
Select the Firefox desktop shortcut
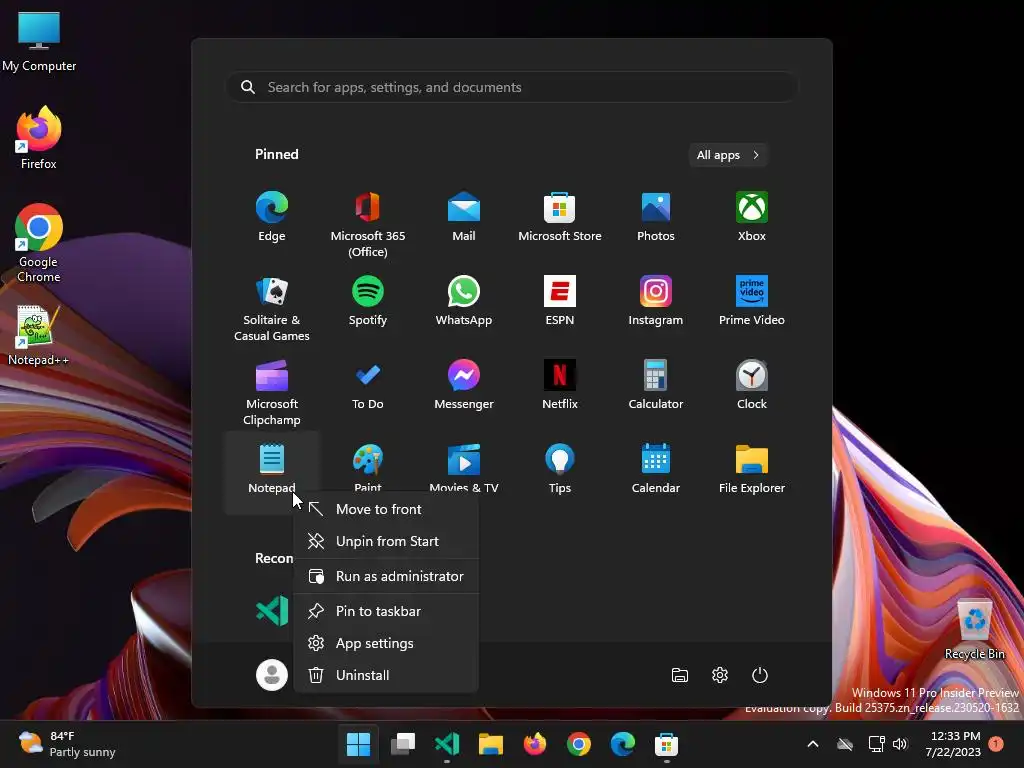pos(39,138)
